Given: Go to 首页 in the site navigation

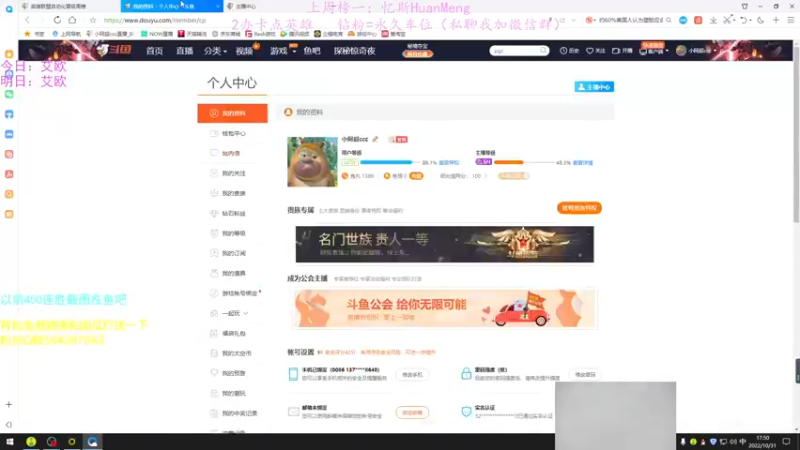Looking at the screenshot, I should pyautogui.click(x=155, y=51).
